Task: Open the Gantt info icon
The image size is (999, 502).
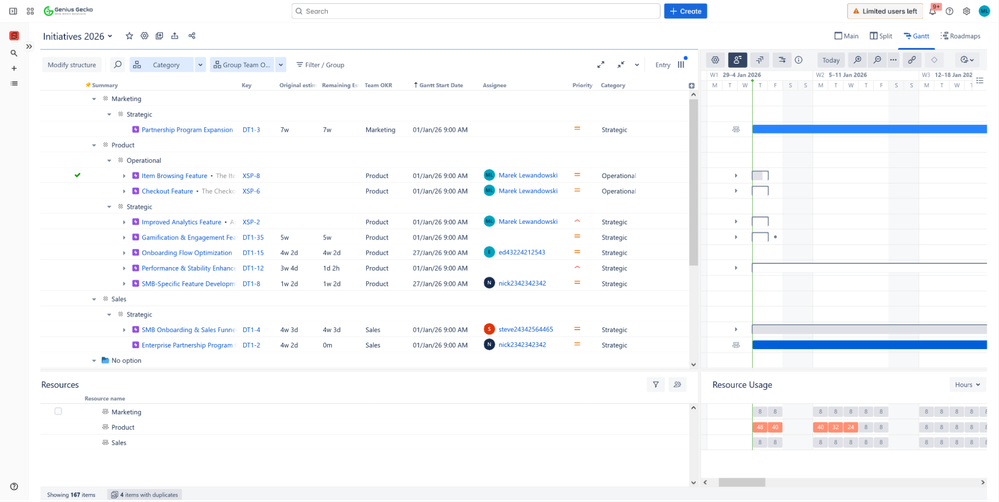Action: coord(799,60)
